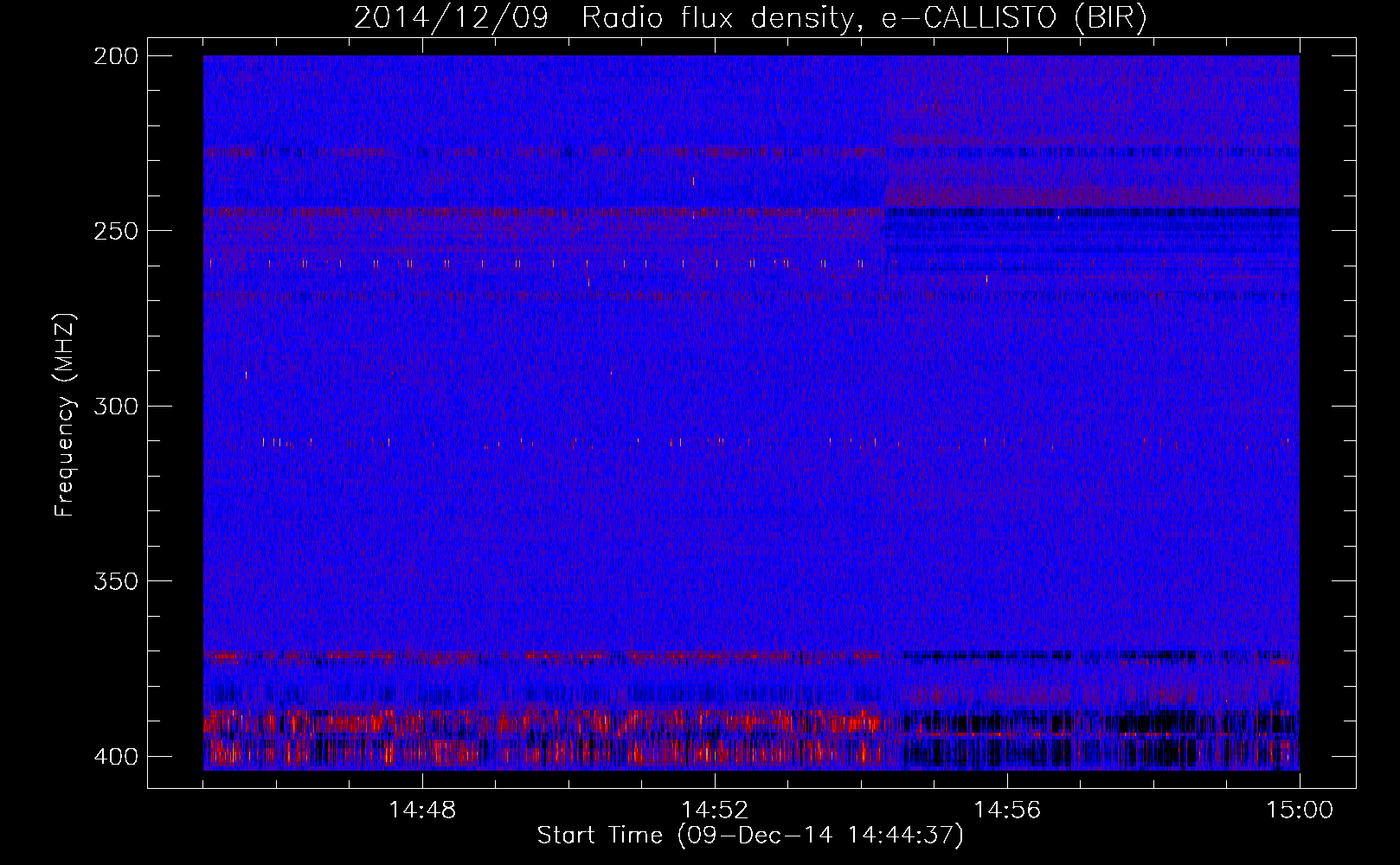Click the 14:48 time tick label

422,811
